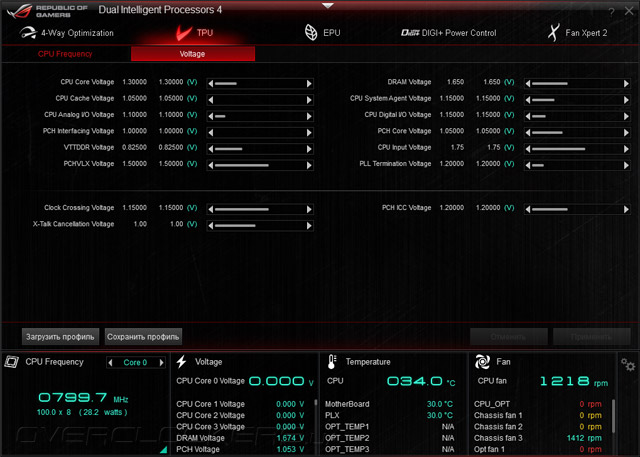The width and height of the screenshot is (640, 457).
Task: Click the Voltage lightning bolt icon
Action: [x=182, y=362]
